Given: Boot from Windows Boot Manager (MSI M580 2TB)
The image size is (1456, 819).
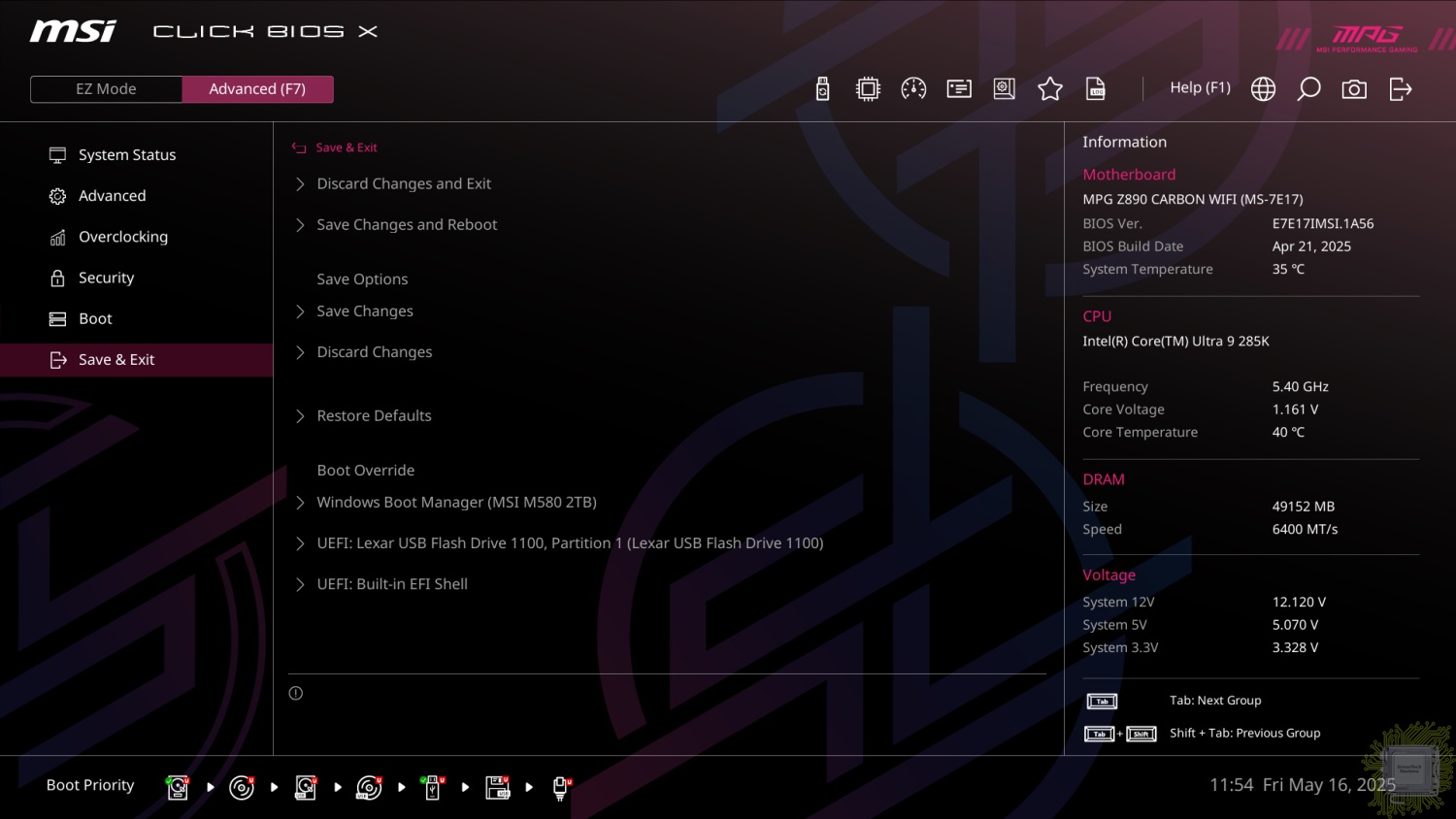Looking at the screenshot, I should click(x=456, y=503).
